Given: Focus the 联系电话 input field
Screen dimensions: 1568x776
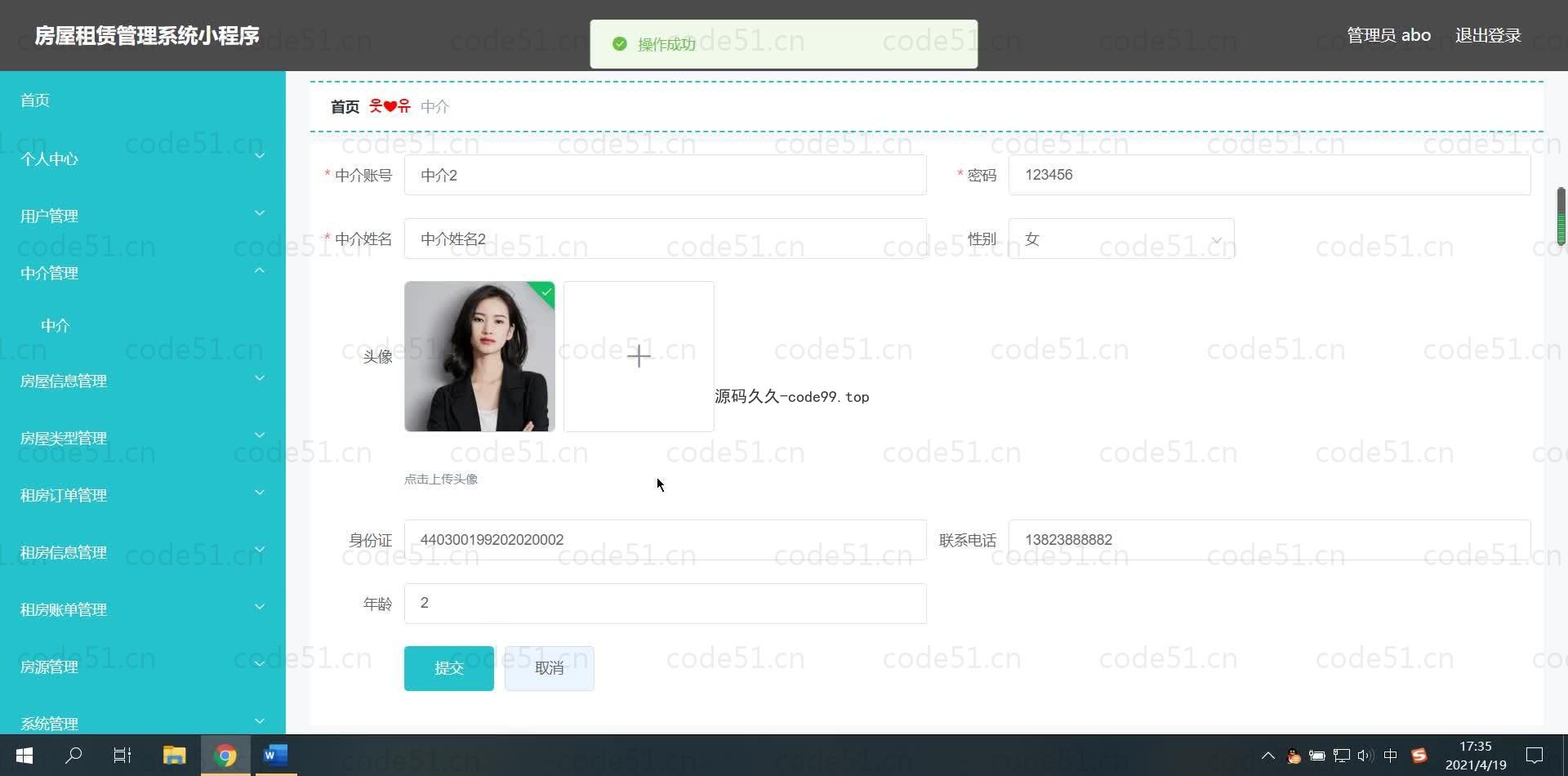Looking at the screenshot, I should [x=1270, y=540].
